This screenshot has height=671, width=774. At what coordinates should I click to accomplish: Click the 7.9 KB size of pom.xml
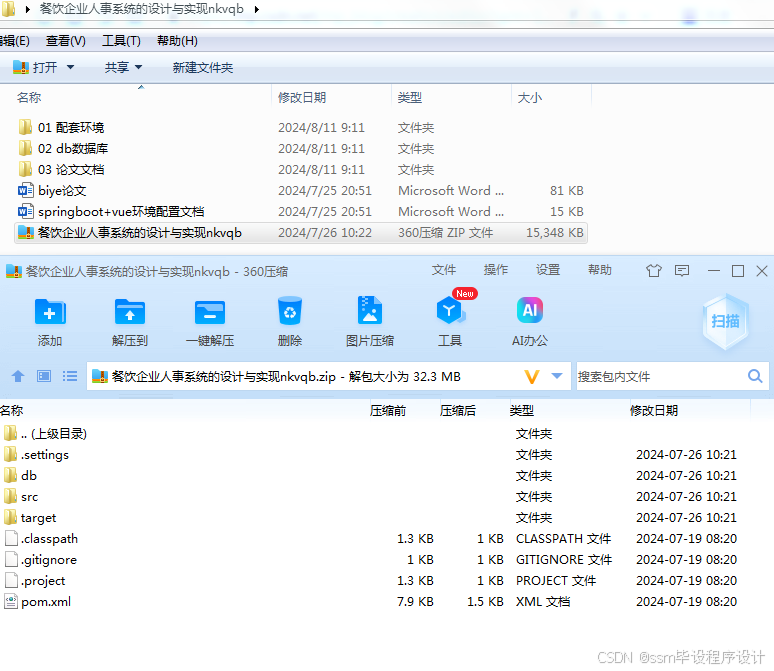415,601
